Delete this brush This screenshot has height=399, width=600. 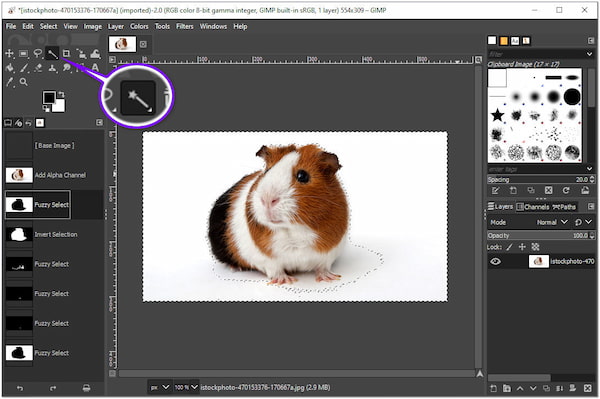click(x=549, y=191)
